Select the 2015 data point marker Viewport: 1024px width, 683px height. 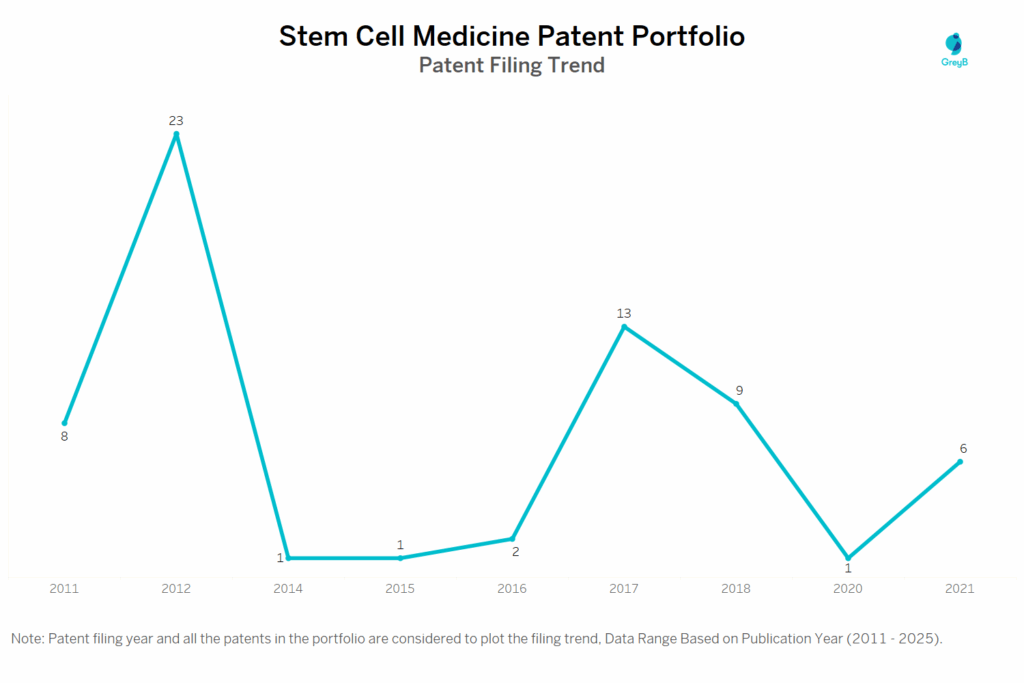[x=400, y=558]
